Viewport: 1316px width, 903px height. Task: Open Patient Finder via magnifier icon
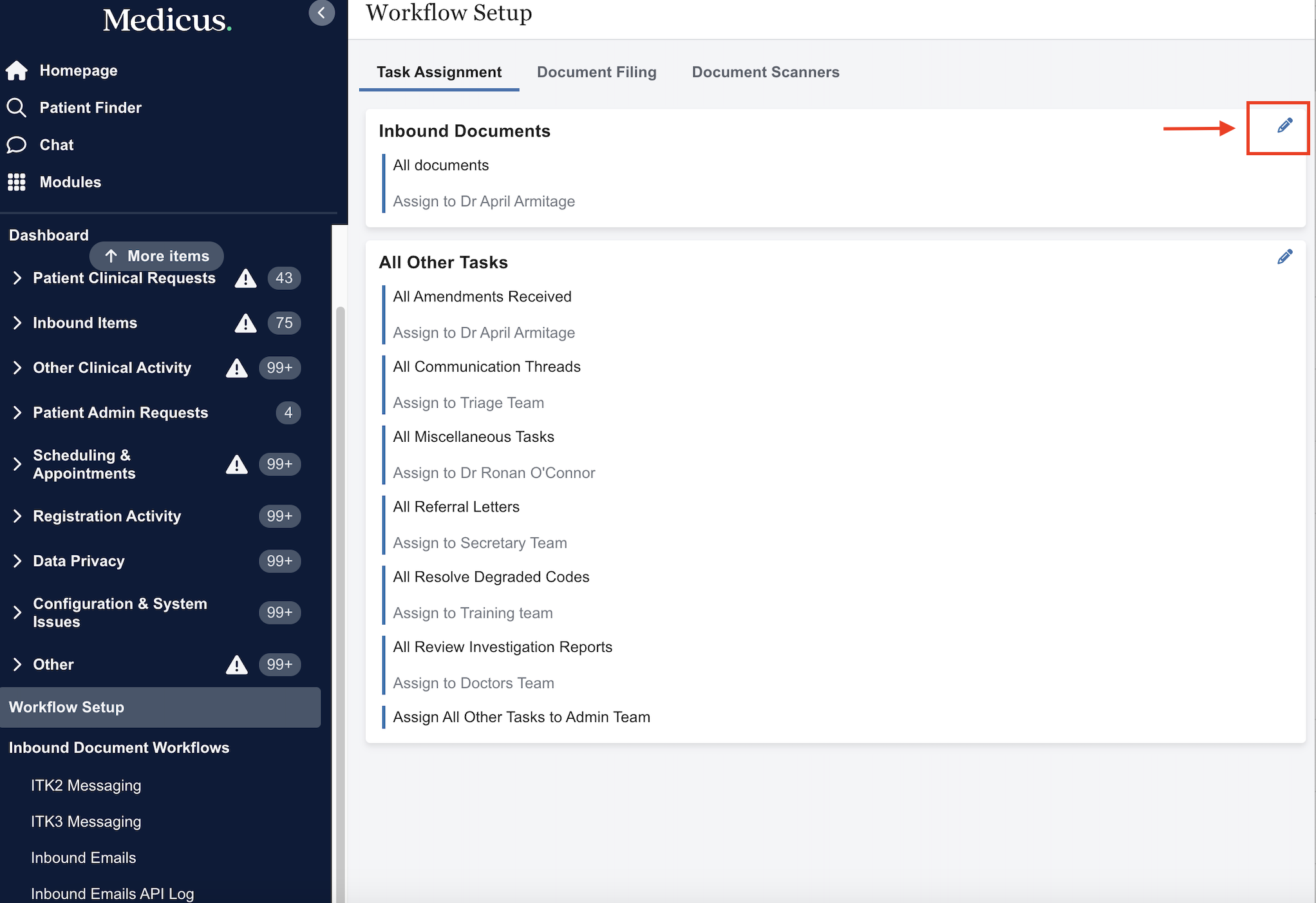pyautogui.click(x=17, y=108)
